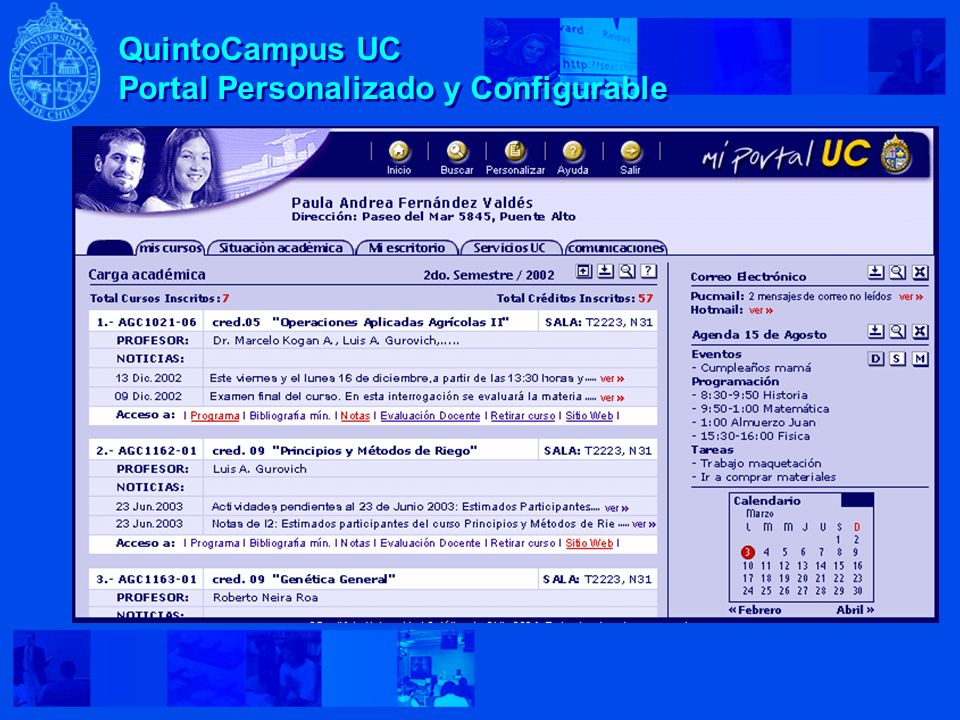Switch to Mi escritorio tab
This screenshot has height=720, width=960.
click(x=407, y=247)
